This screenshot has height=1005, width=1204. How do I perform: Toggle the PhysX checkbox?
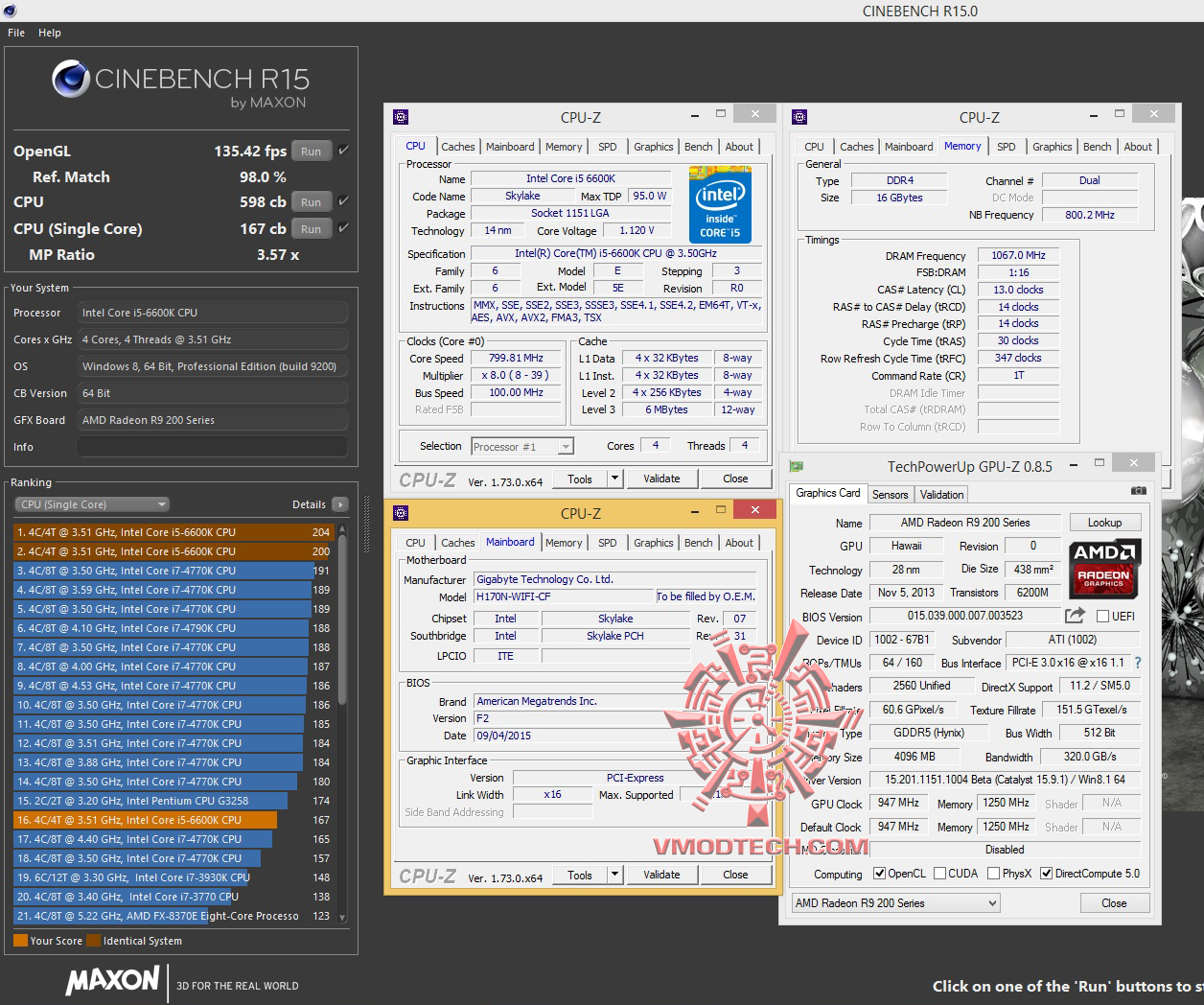994,874
